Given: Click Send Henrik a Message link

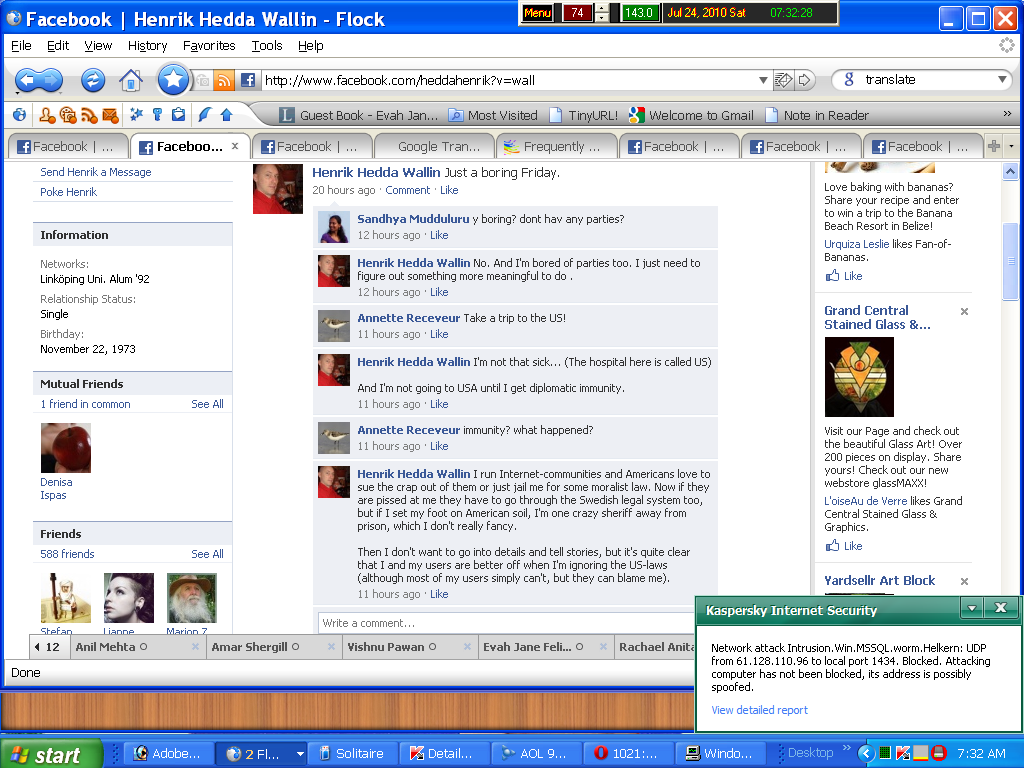Looking at the screenshot, I should point(95,172).
